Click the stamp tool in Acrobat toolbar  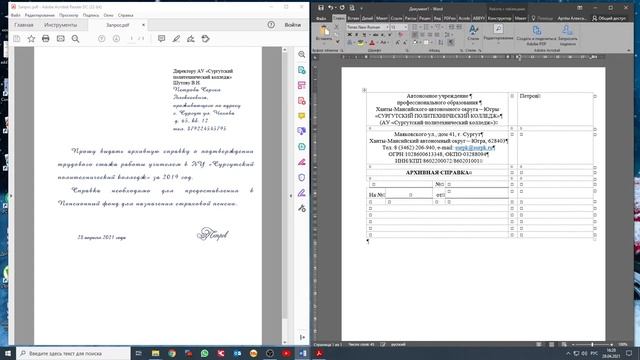[205, 39]
